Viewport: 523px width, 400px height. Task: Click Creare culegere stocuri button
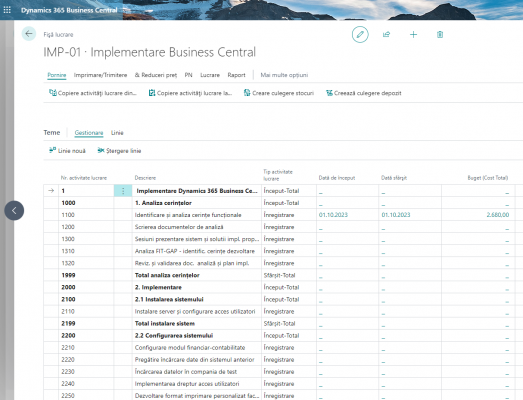point(279,93)
